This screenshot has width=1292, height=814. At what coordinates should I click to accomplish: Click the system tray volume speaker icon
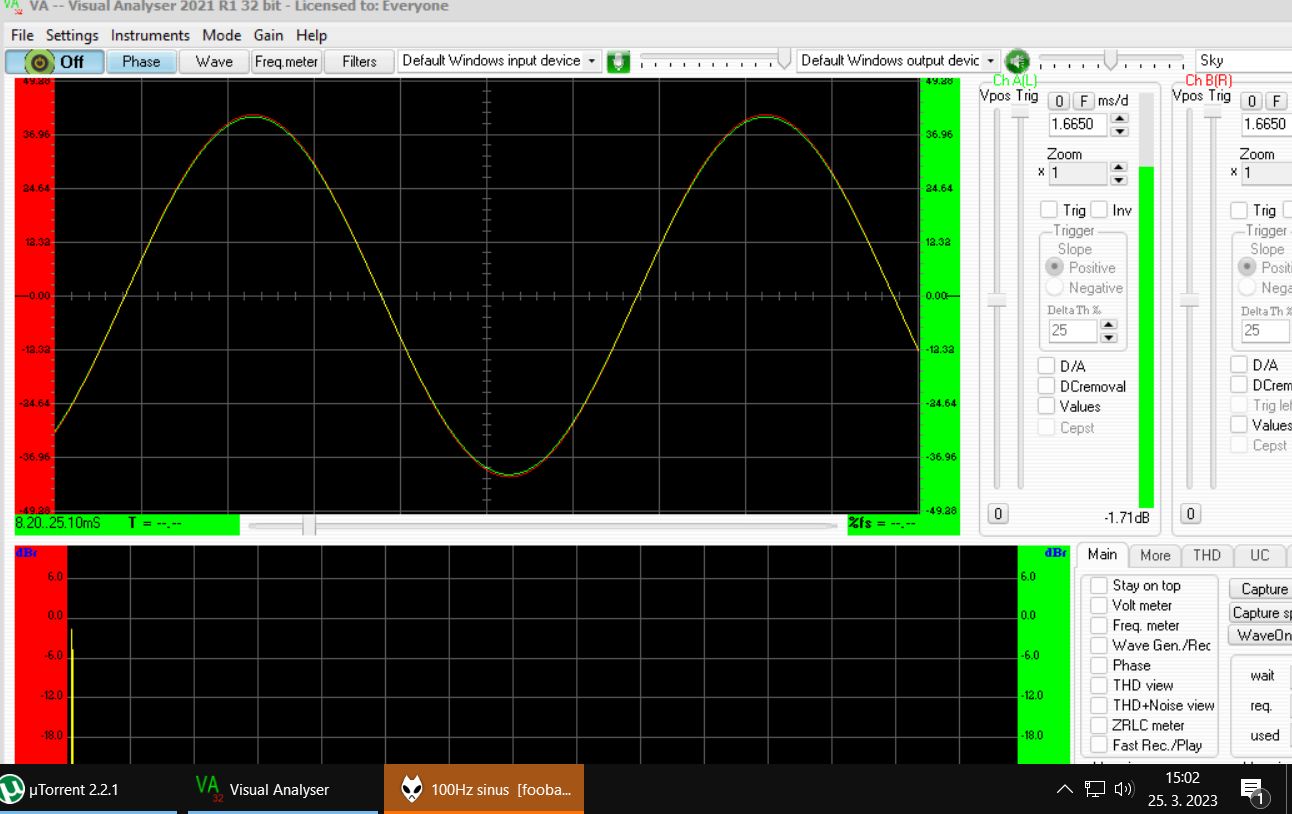coord(1124,789)
